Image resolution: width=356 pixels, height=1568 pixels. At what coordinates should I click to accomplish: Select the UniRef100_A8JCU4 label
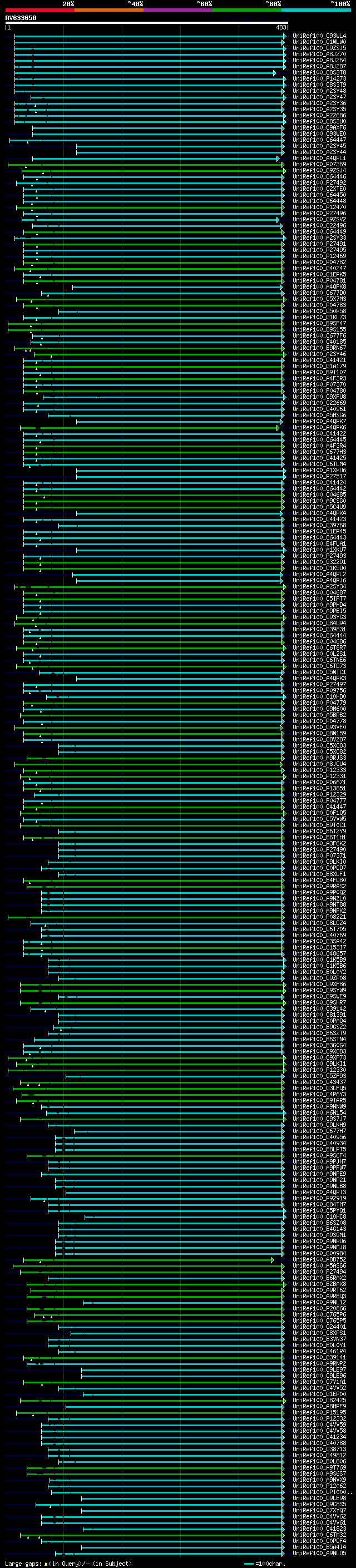click(319, 764)
